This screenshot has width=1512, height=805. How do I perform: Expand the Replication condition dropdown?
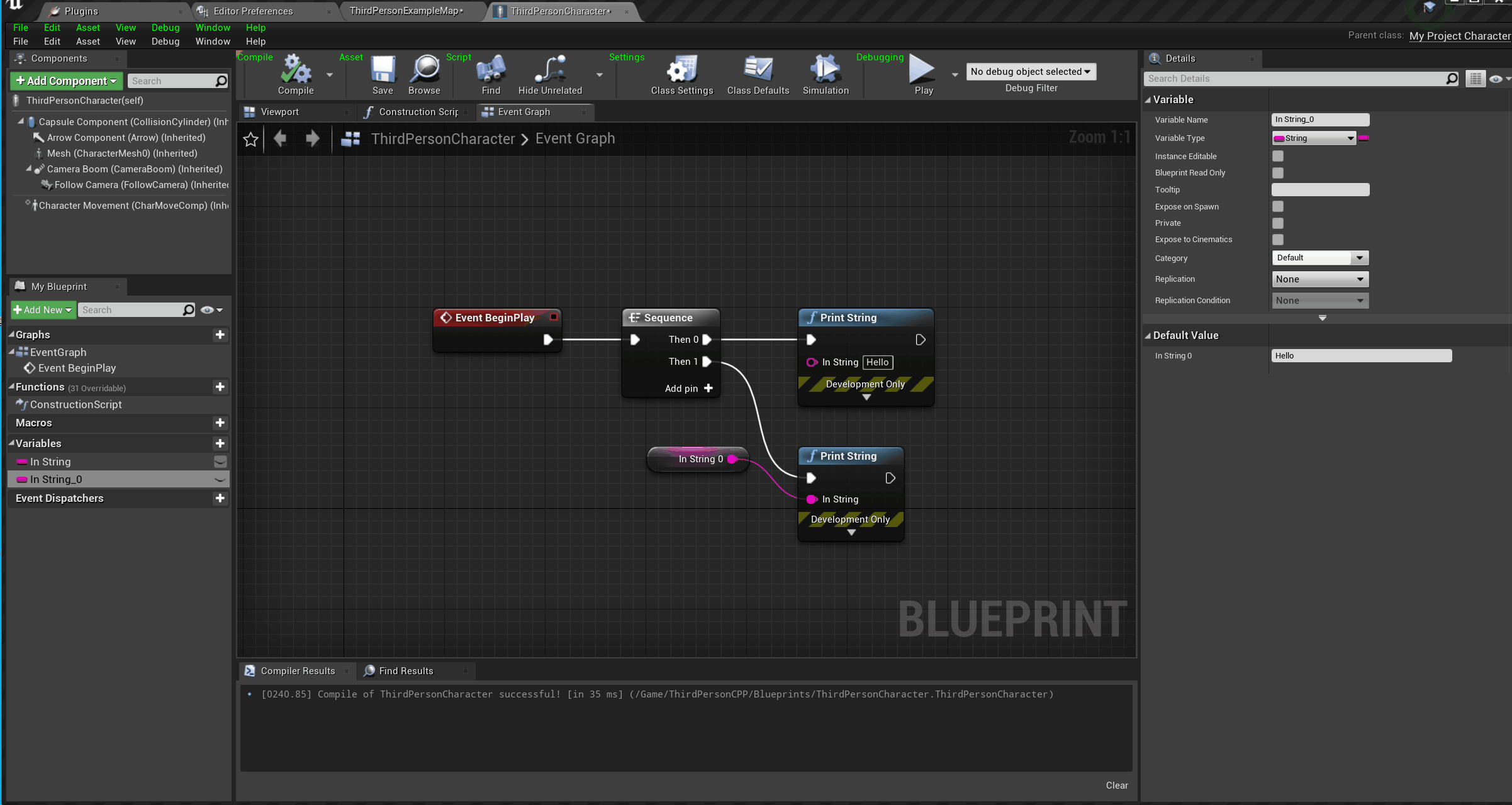point(1319,300)
